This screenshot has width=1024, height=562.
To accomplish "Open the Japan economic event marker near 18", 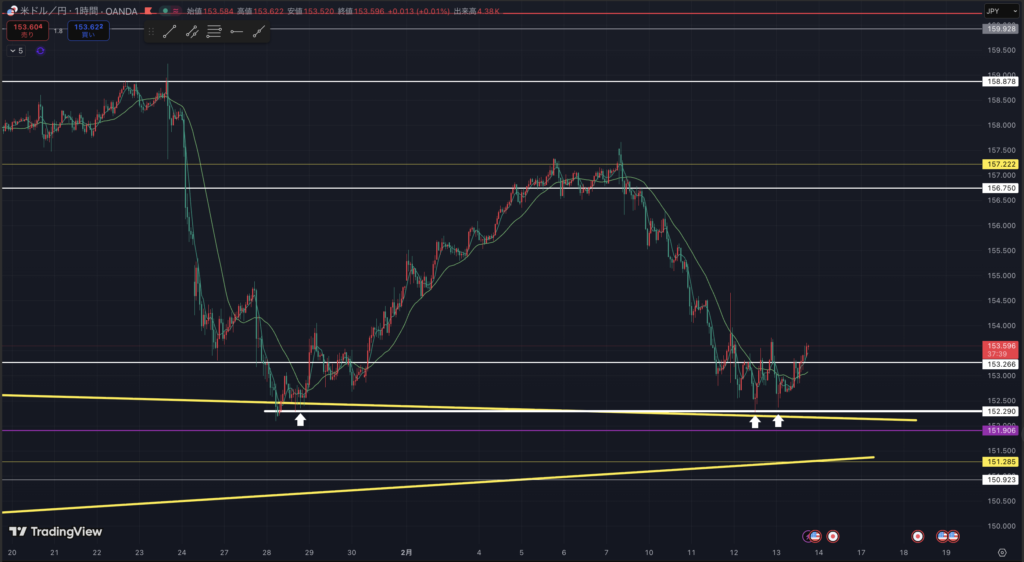I will click(917, 536).
